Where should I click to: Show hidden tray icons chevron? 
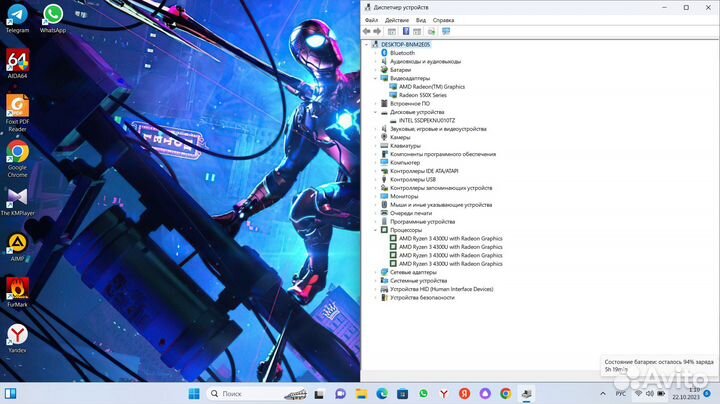pyautogui.click(x=603, y=394)
